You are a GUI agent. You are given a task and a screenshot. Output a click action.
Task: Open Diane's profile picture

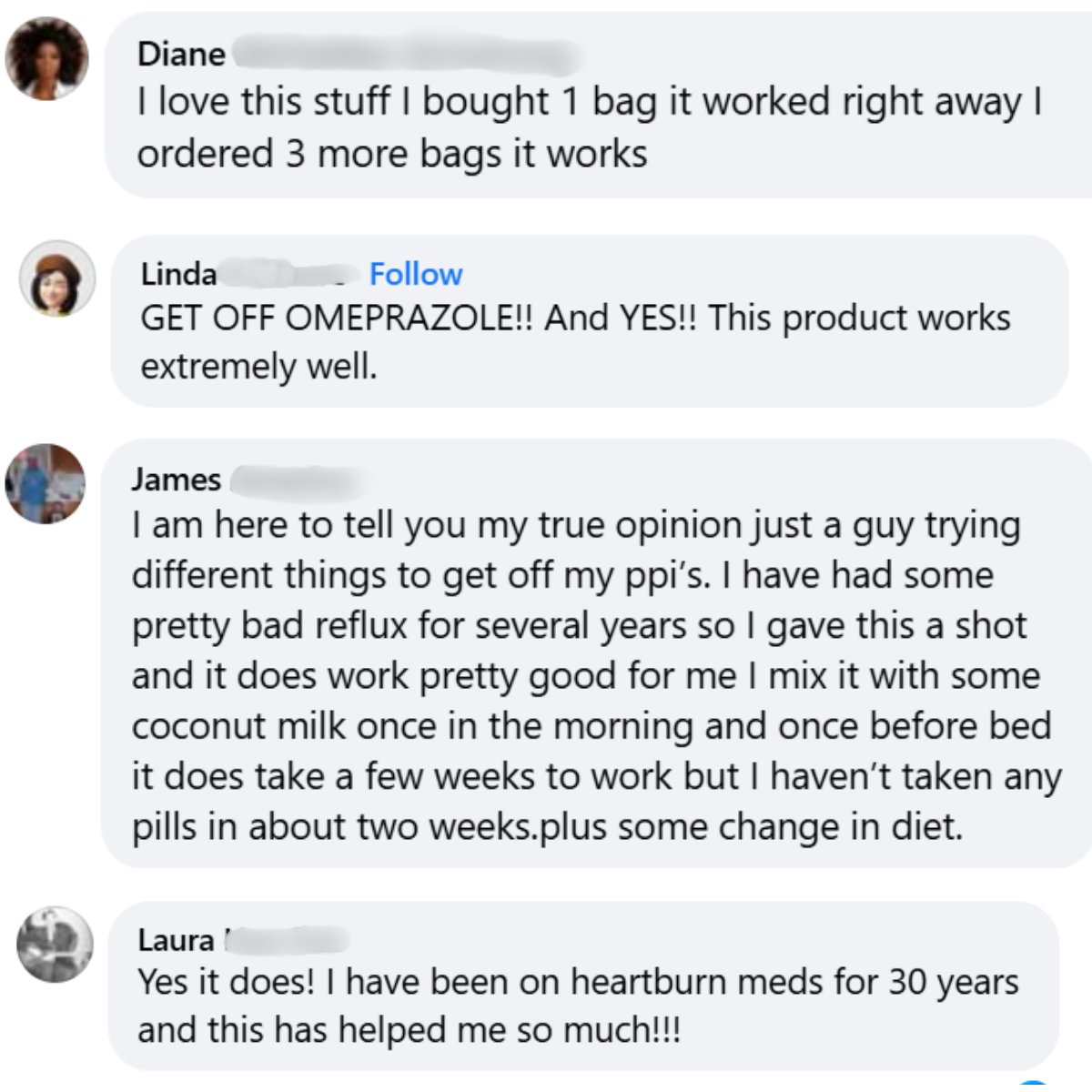tap(46, 58)
